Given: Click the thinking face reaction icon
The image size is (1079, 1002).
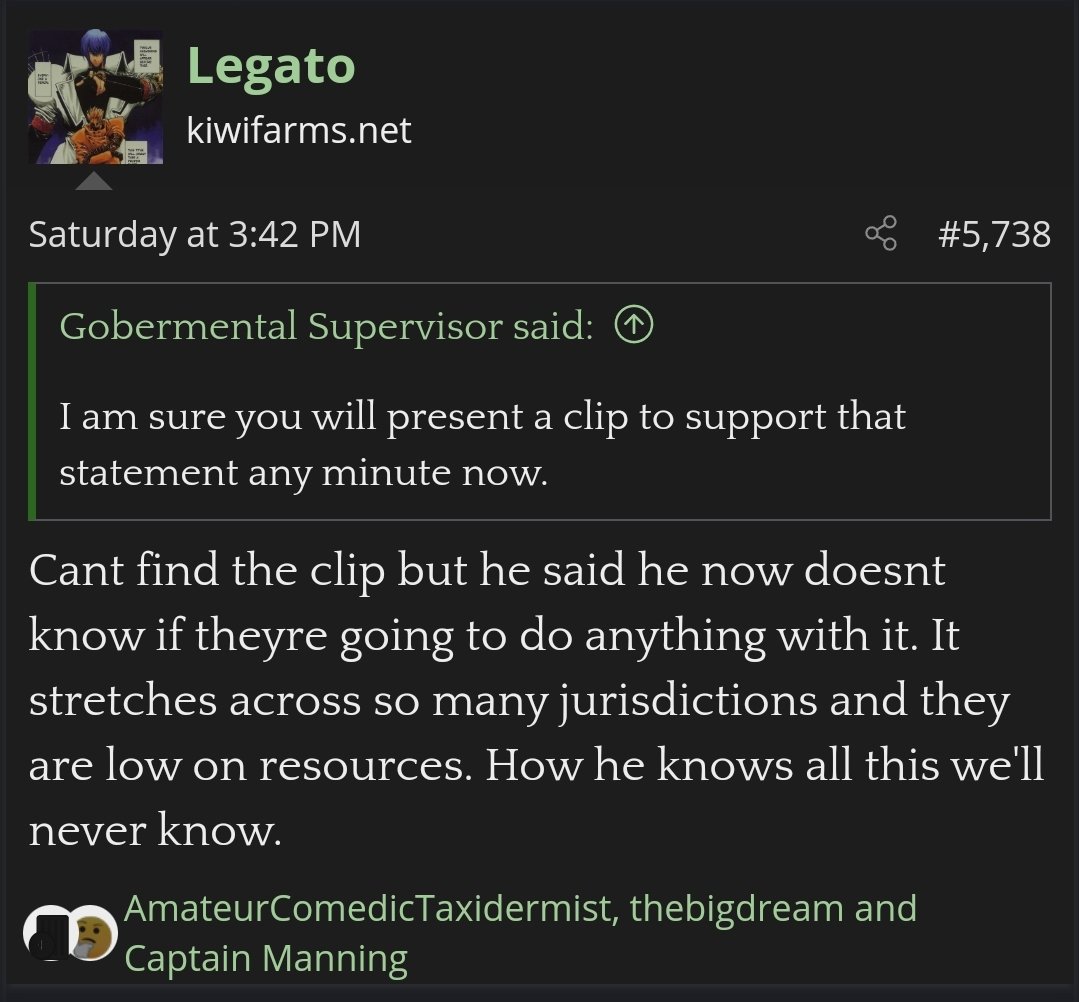Looking at the screenshot, I should click(x=94, y=934).
